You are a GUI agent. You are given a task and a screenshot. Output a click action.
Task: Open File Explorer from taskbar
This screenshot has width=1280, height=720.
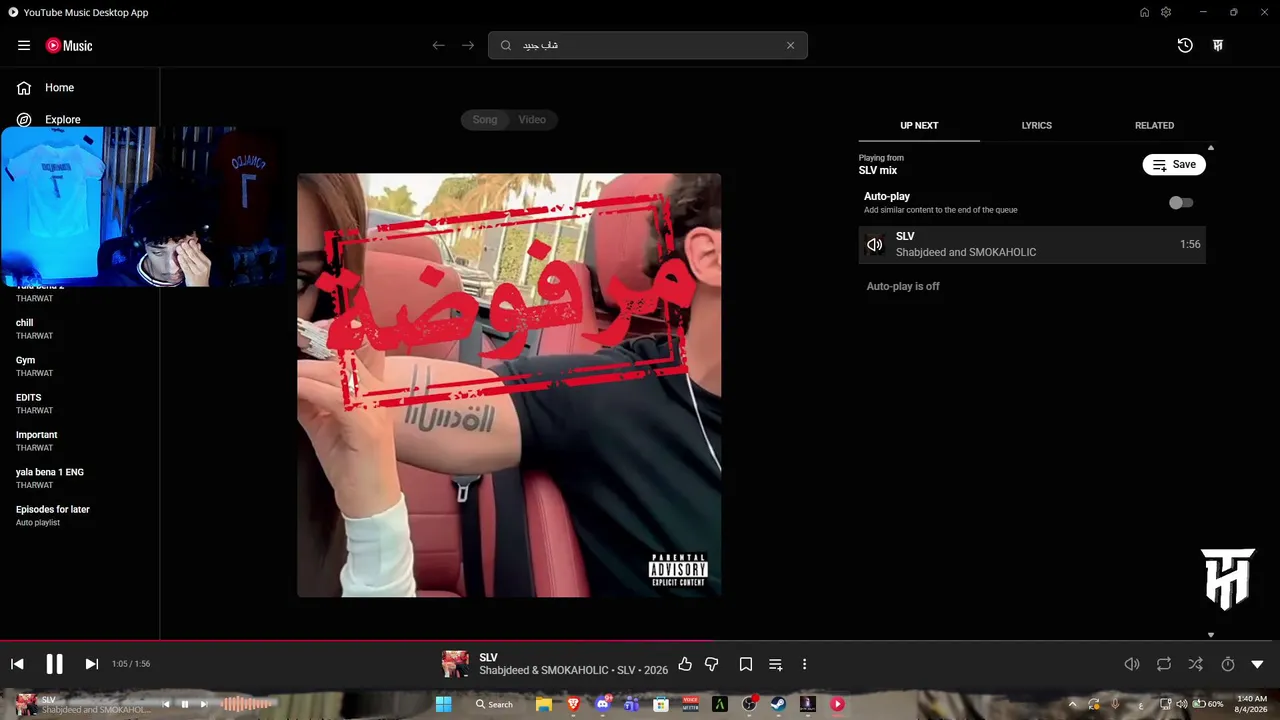pyautogui.click(x=543, y=704)
